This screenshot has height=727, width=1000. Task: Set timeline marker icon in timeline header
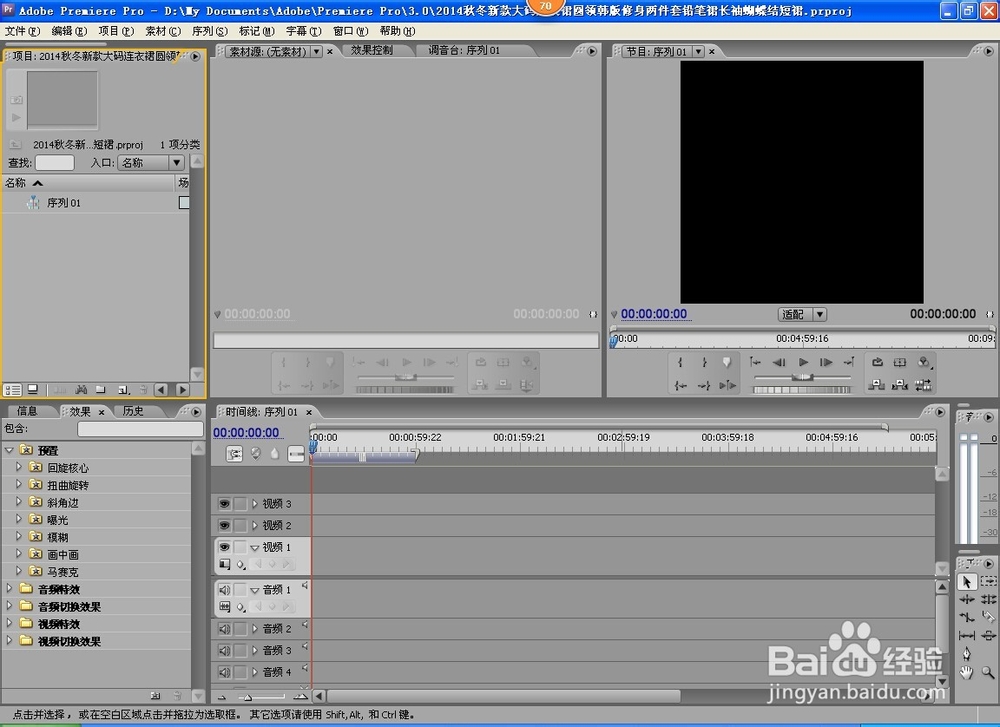pyautogui.click(x=274, y=453)
